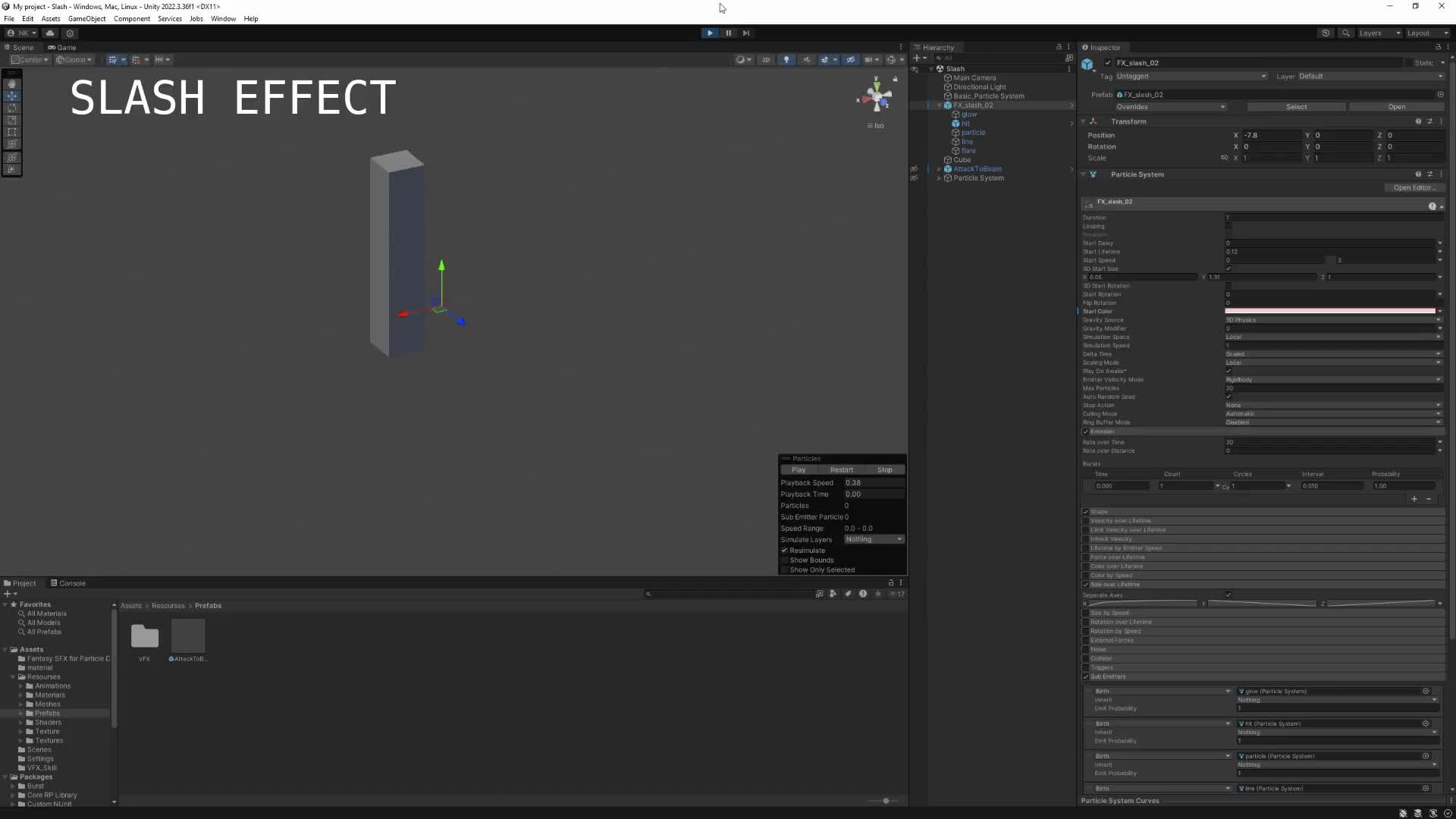This screenshot has height=819, width=1456.
Task: Select the Rect tool
Action: 12,132
